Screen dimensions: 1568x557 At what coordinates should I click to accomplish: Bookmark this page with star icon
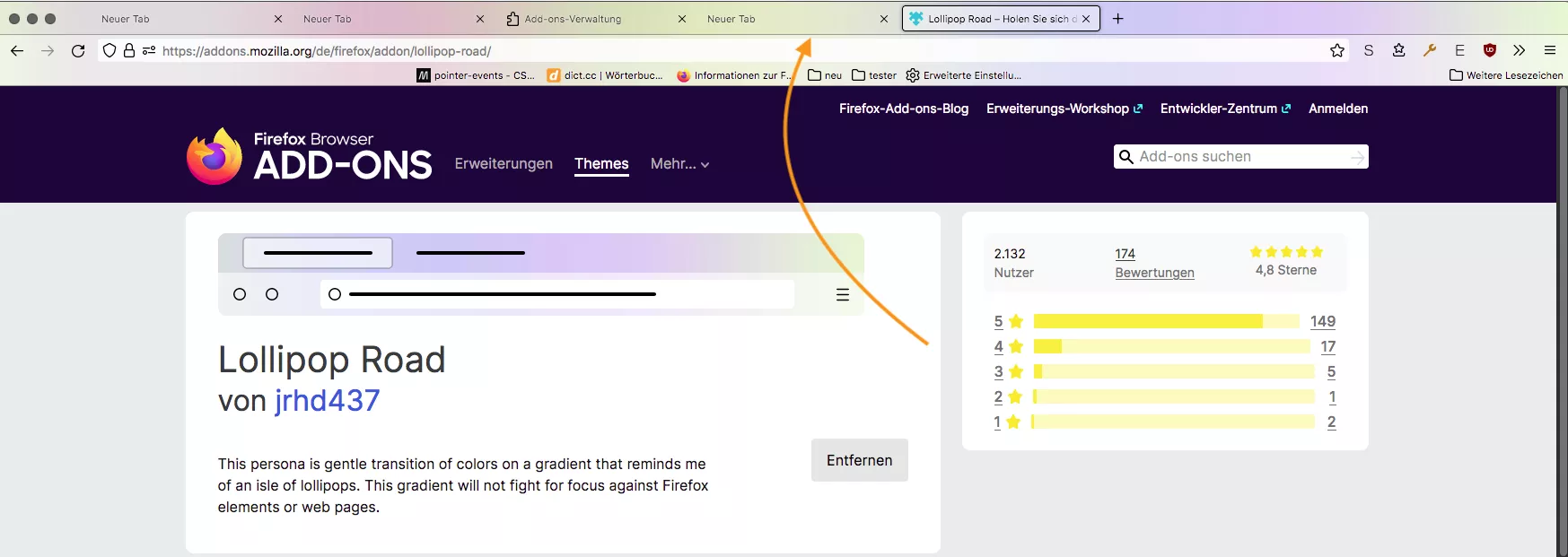tap(1337, 51)
